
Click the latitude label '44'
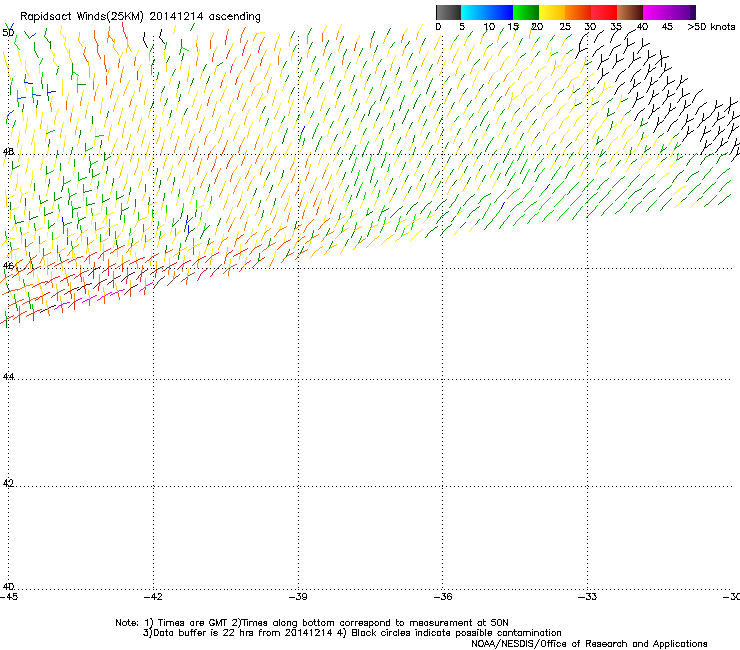[x=8, y=377]
